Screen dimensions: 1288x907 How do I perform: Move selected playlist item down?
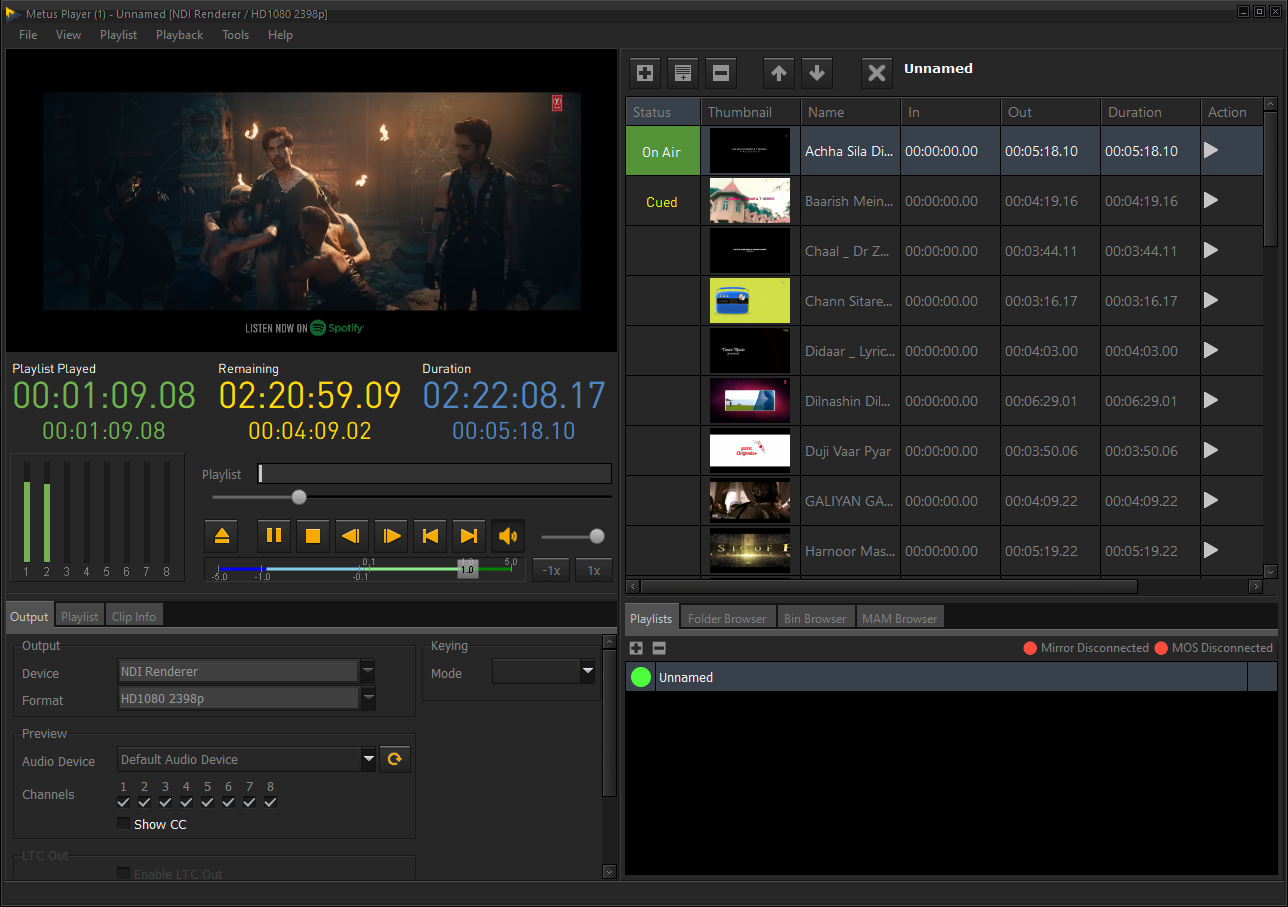817,72
